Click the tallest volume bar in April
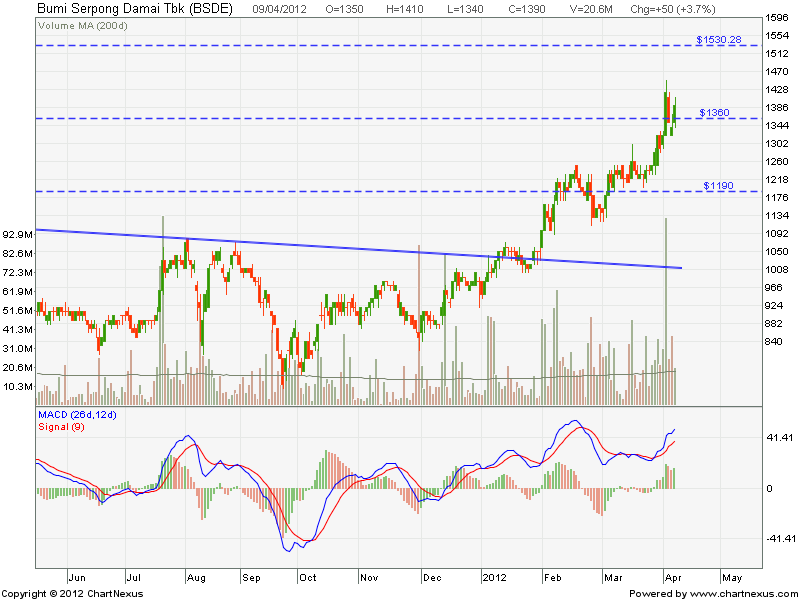 click(666, 311)
